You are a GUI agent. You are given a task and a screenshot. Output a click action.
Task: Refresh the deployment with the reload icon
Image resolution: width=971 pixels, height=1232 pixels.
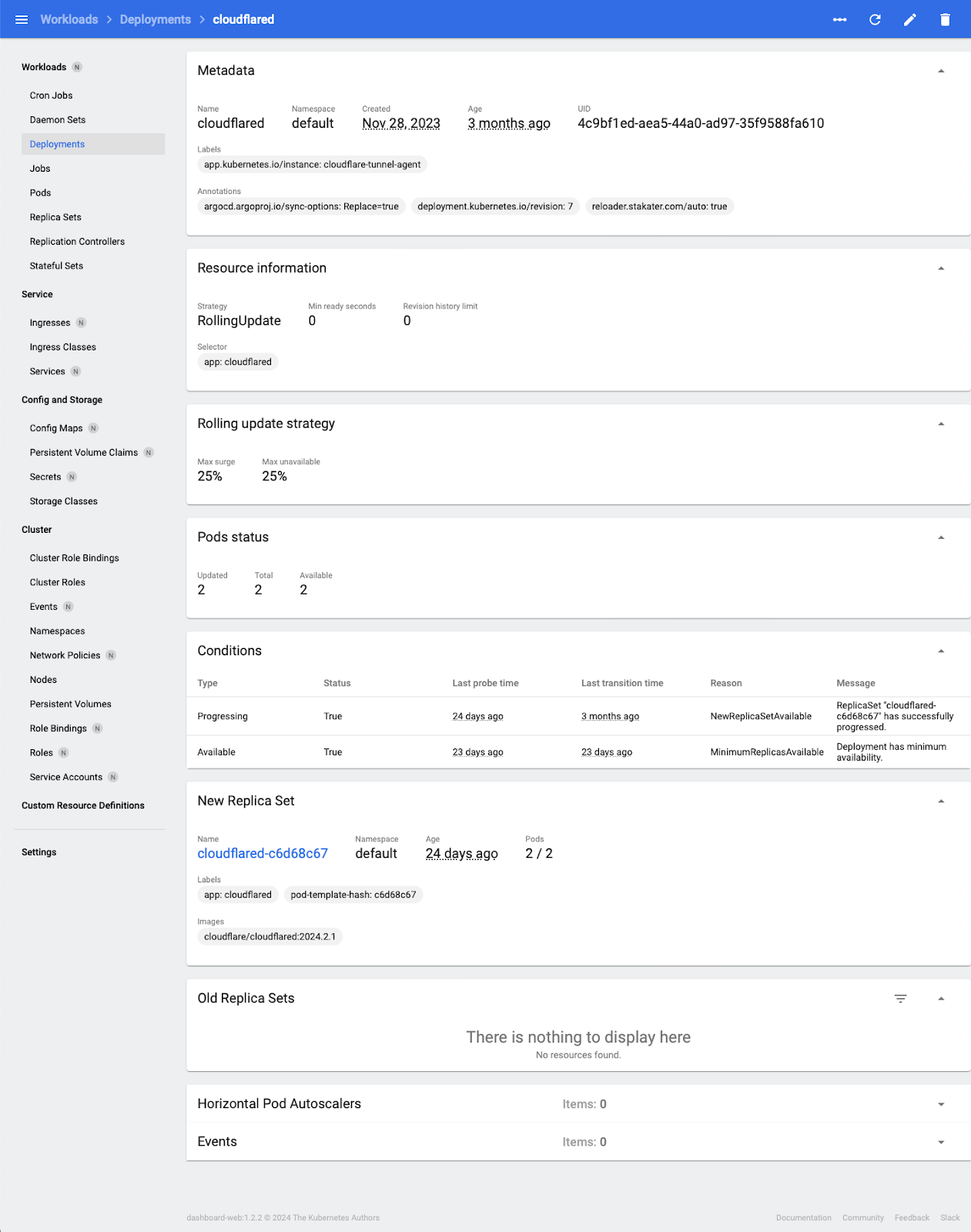(x=875, y=19)
